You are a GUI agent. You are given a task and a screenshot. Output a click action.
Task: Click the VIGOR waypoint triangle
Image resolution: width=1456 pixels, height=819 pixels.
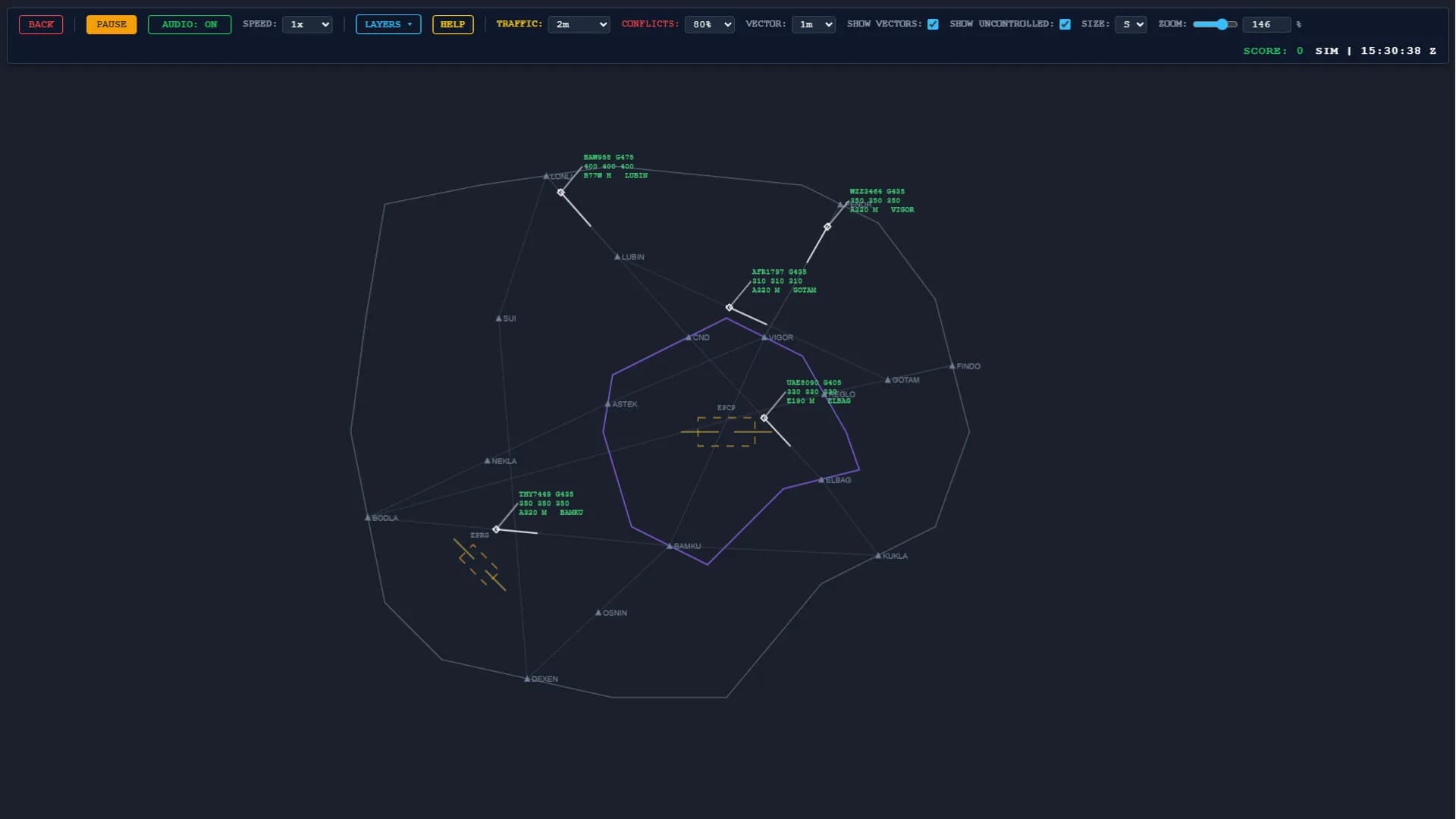764,337
